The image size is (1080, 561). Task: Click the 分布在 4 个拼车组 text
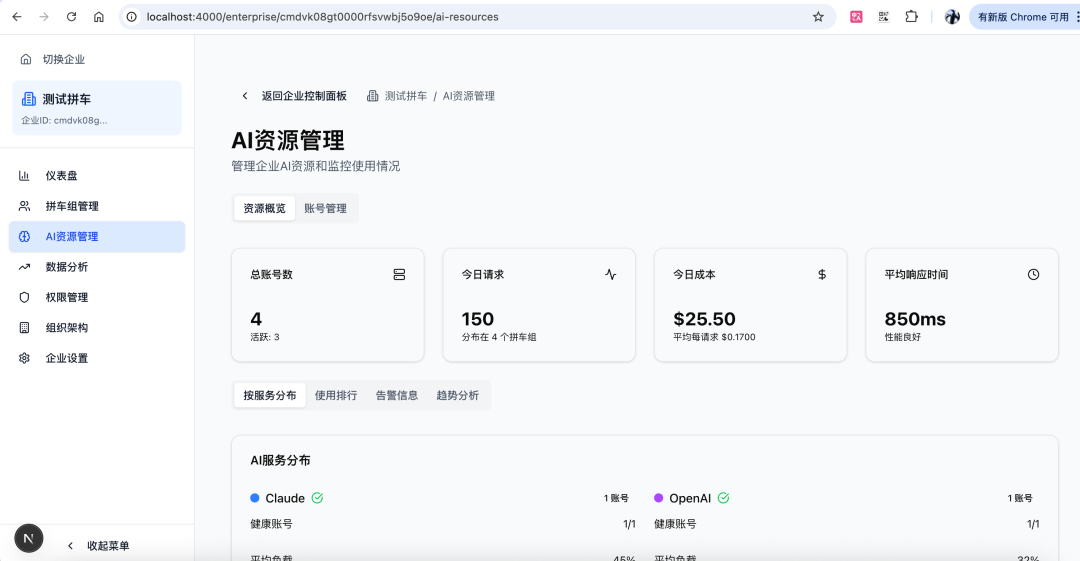[x=499, y=337]
